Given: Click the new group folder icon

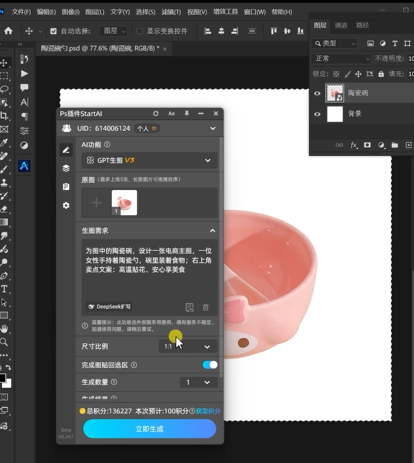Looking at the screenshot, I should pyautogui.click(x=395, y=145).
